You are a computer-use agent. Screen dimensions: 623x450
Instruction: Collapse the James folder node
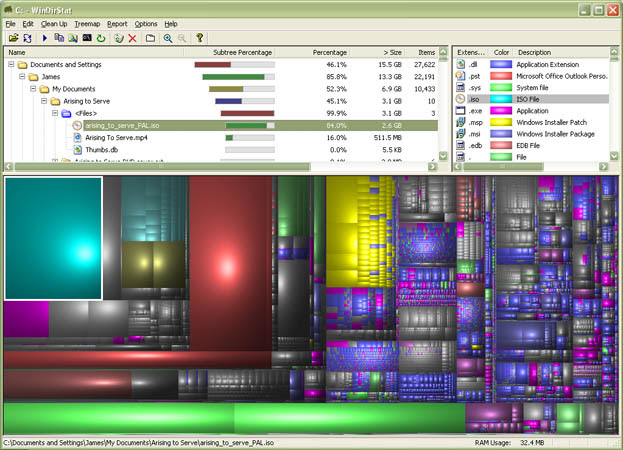[x=22, y=76]
